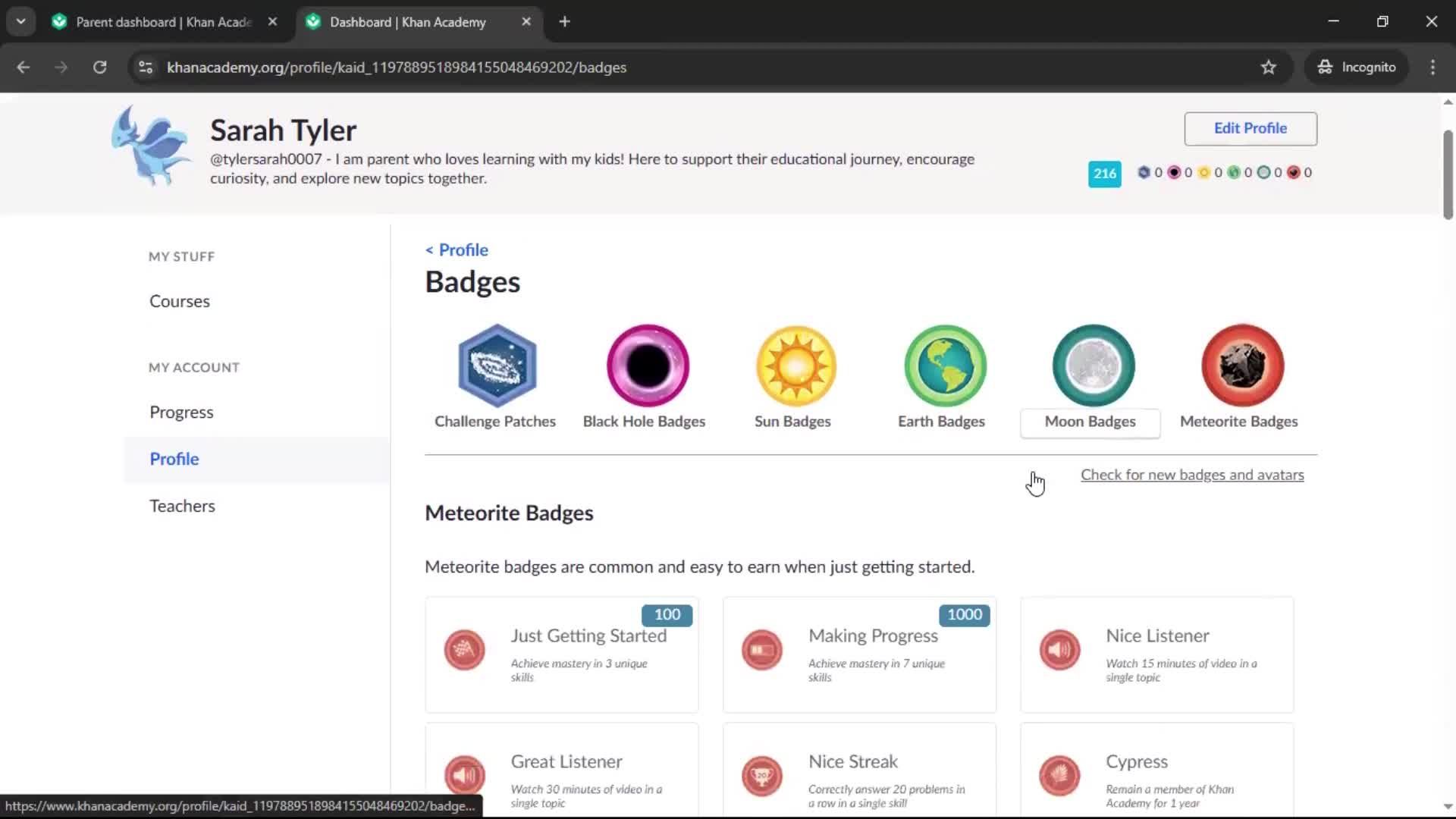The image size is (1456, 819).
Task: Click the Nice Listener speaker icon
Action: (1059, 650)
